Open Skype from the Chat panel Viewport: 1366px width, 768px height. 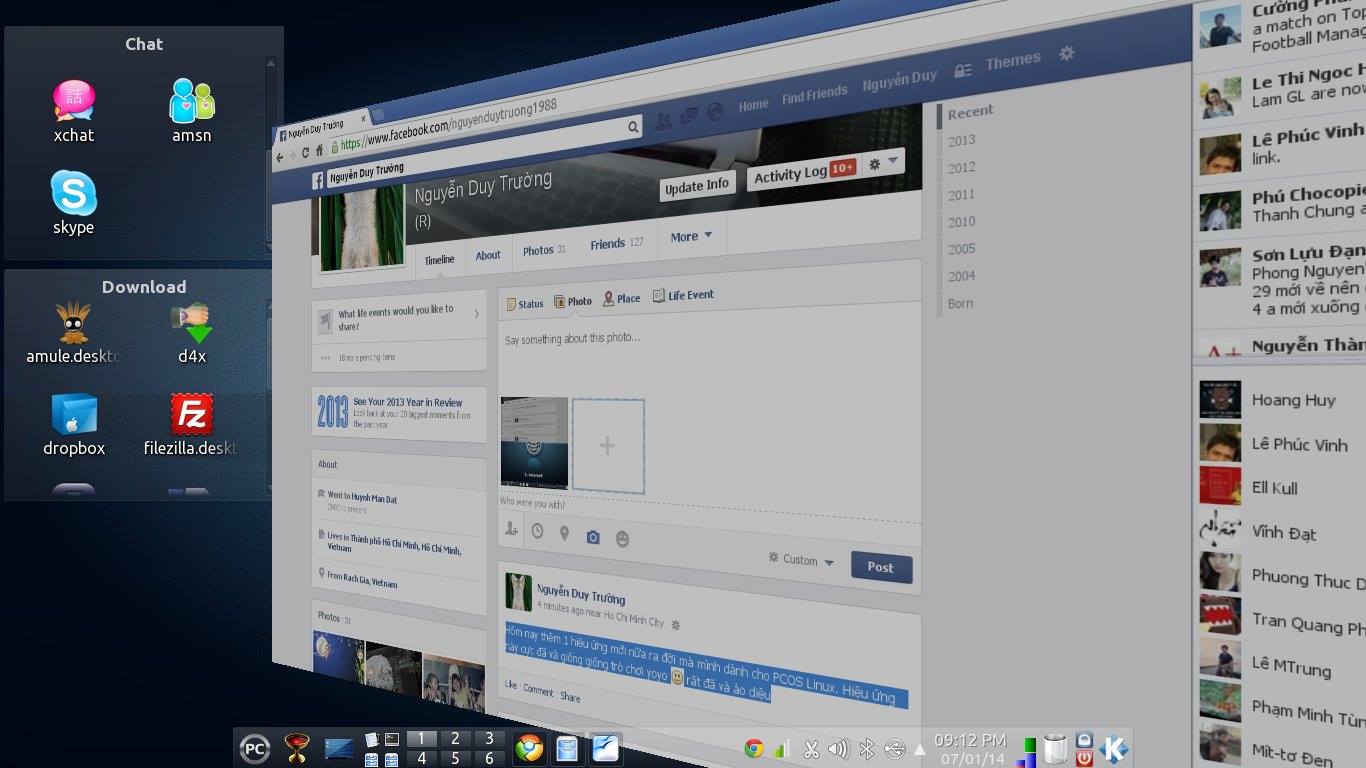point(74,193)
